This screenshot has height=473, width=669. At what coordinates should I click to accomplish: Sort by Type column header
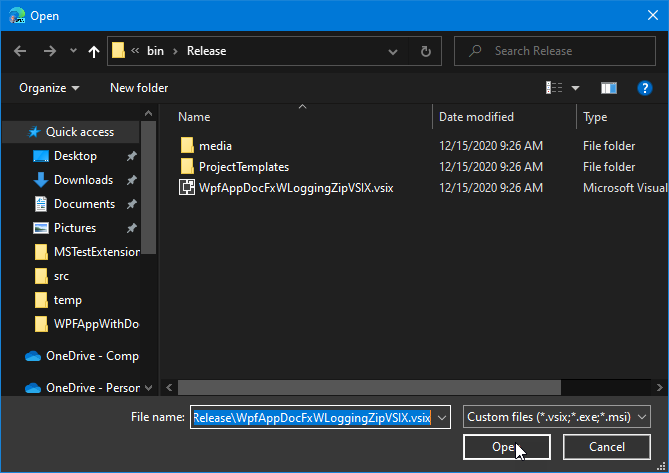595,117
